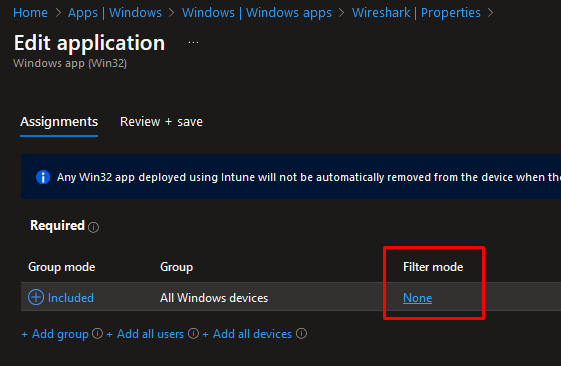
Task: Click the Windows app (Win32) subtitle
Action: coord(70,63)
